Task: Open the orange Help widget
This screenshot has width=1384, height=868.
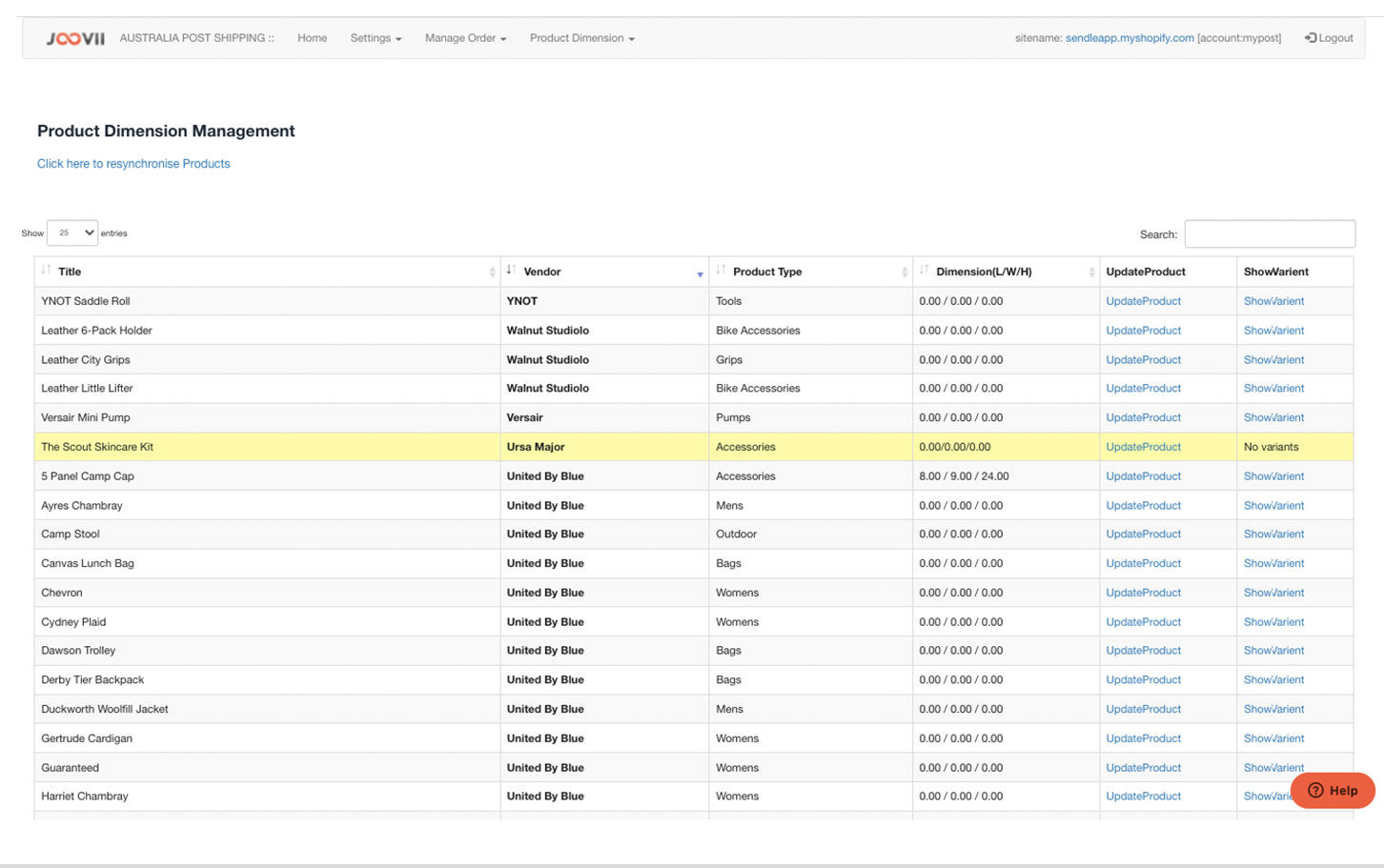Action: point(1332,790)
